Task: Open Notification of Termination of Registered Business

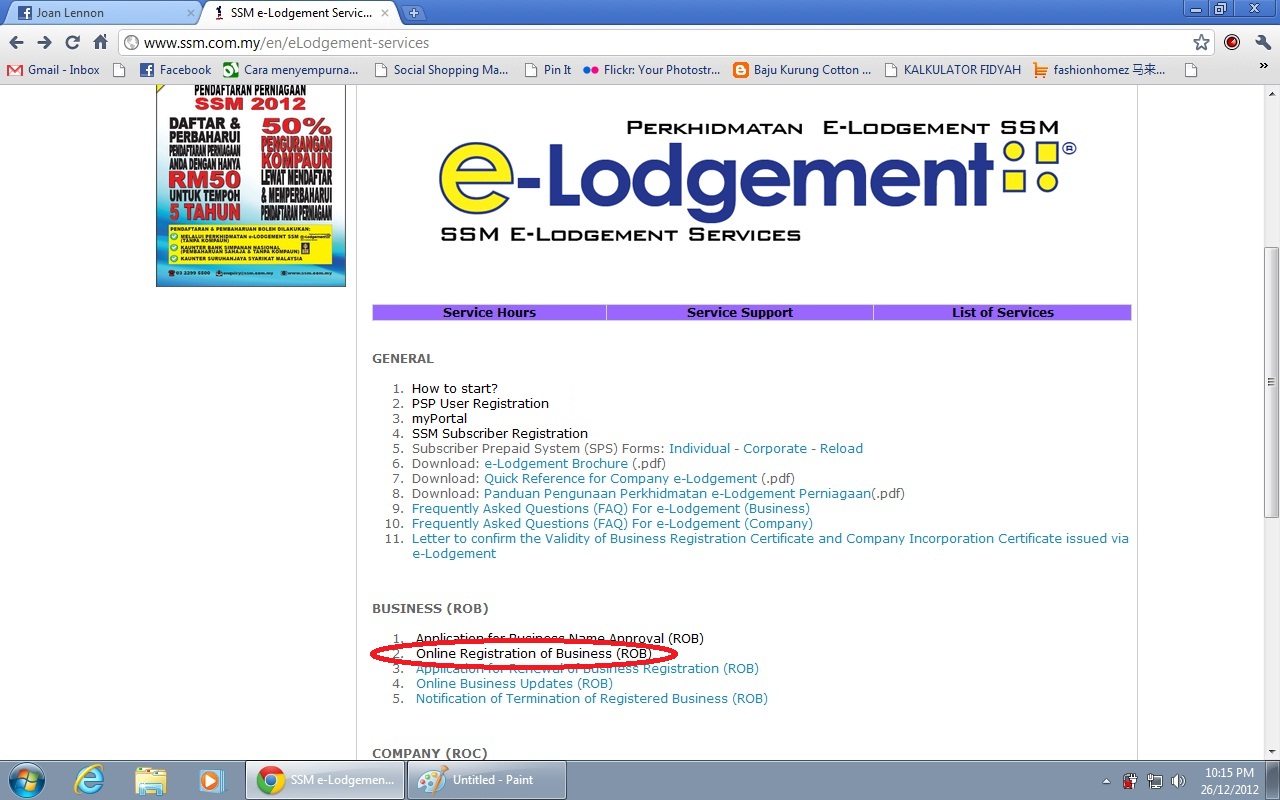Action: pos(592,698)
